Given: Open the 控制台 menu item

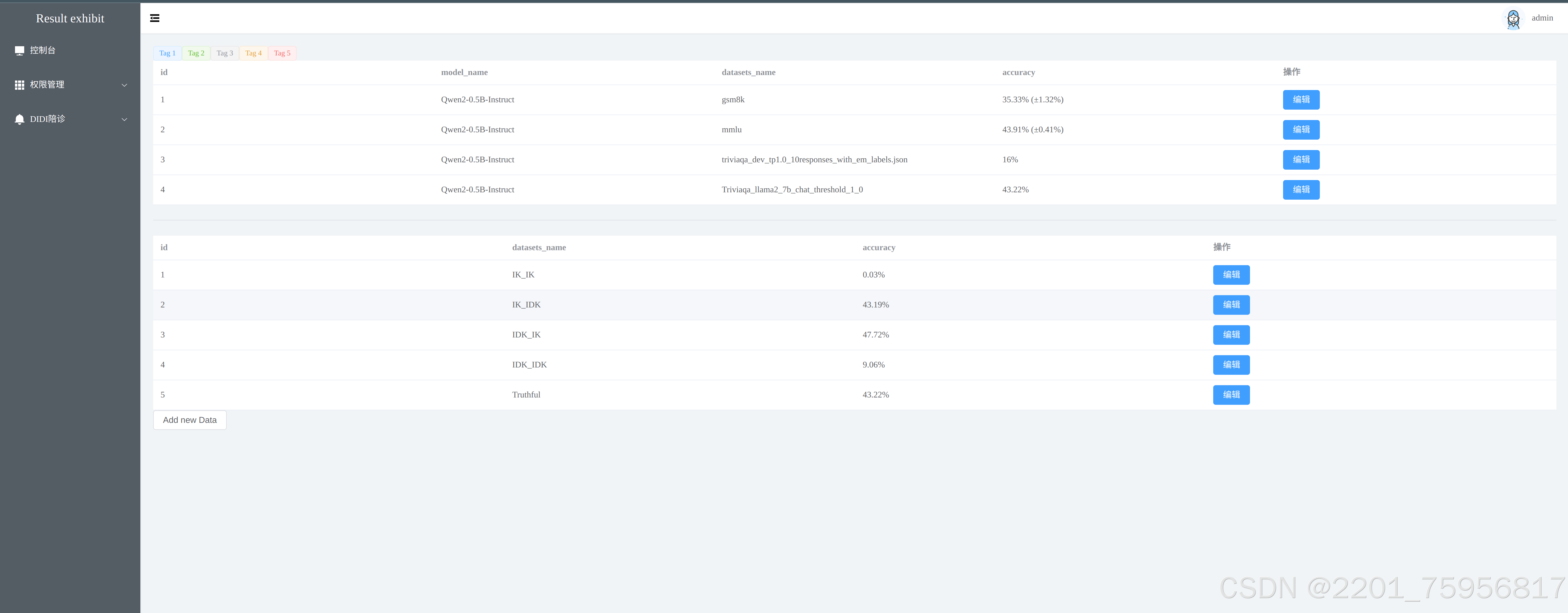Looking at the screenshot, I should [x=43, y=51].
